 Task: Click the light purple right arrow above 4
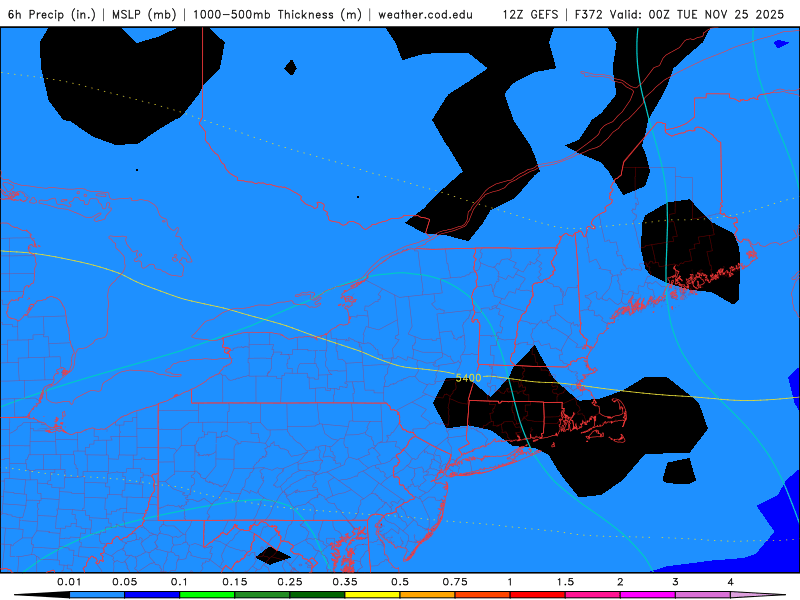(758, 595)
